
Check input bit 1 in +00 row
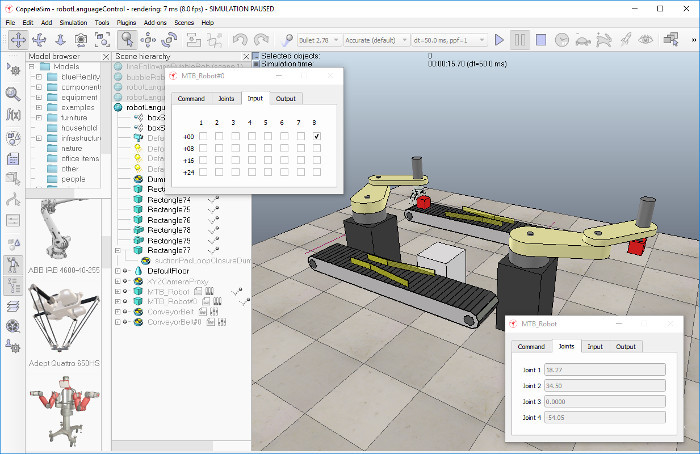(x=203, y=136)
